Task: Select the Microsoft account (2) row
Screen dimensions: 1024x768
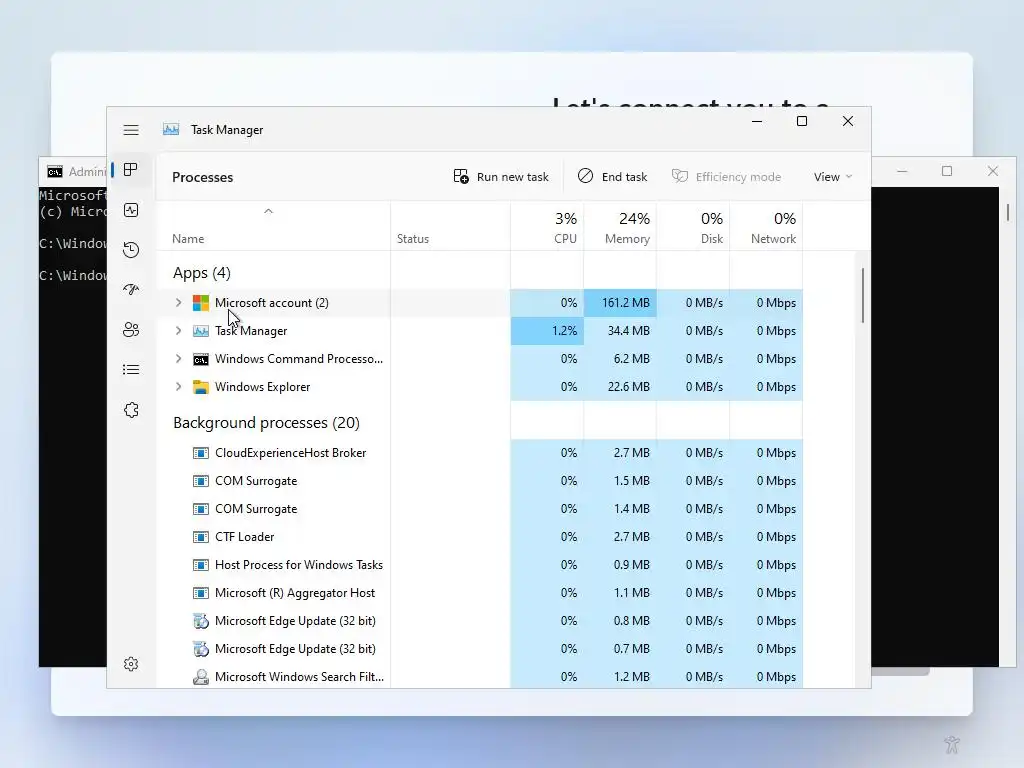Action: pyautogui.click(x=479, y=303)
